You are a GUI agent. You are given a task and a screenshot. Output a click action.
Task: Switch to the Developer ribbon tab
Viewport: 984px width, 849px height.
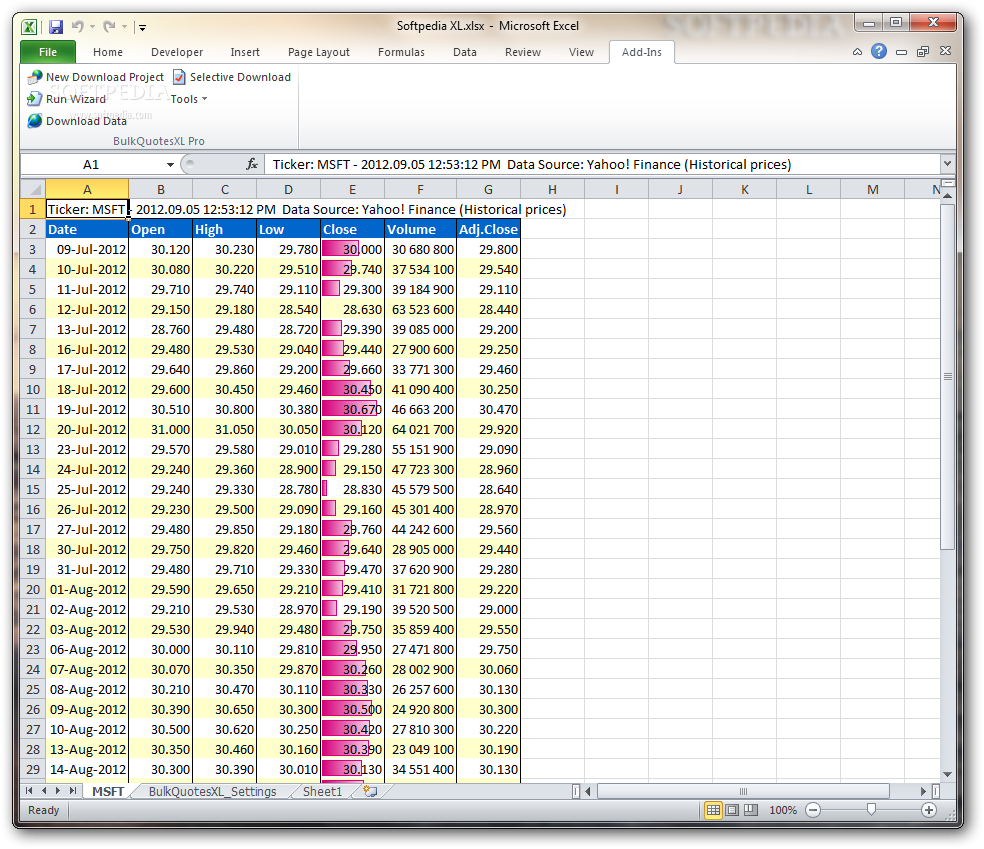point(177,52)
